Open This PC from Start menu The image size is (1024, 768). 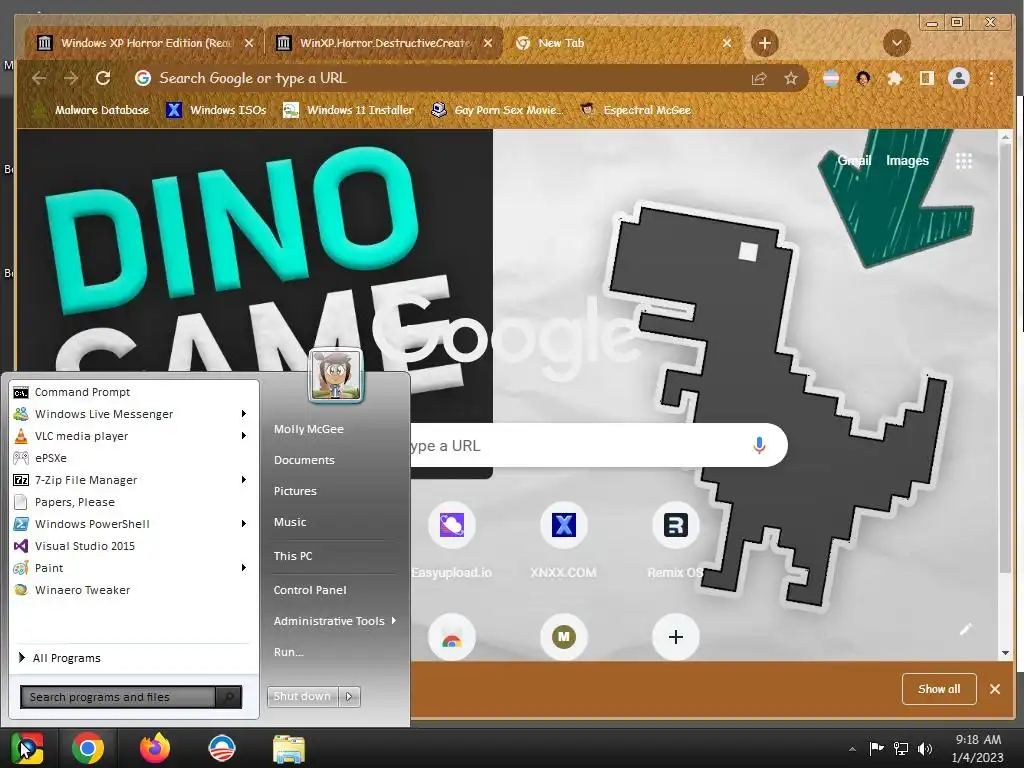293,556
